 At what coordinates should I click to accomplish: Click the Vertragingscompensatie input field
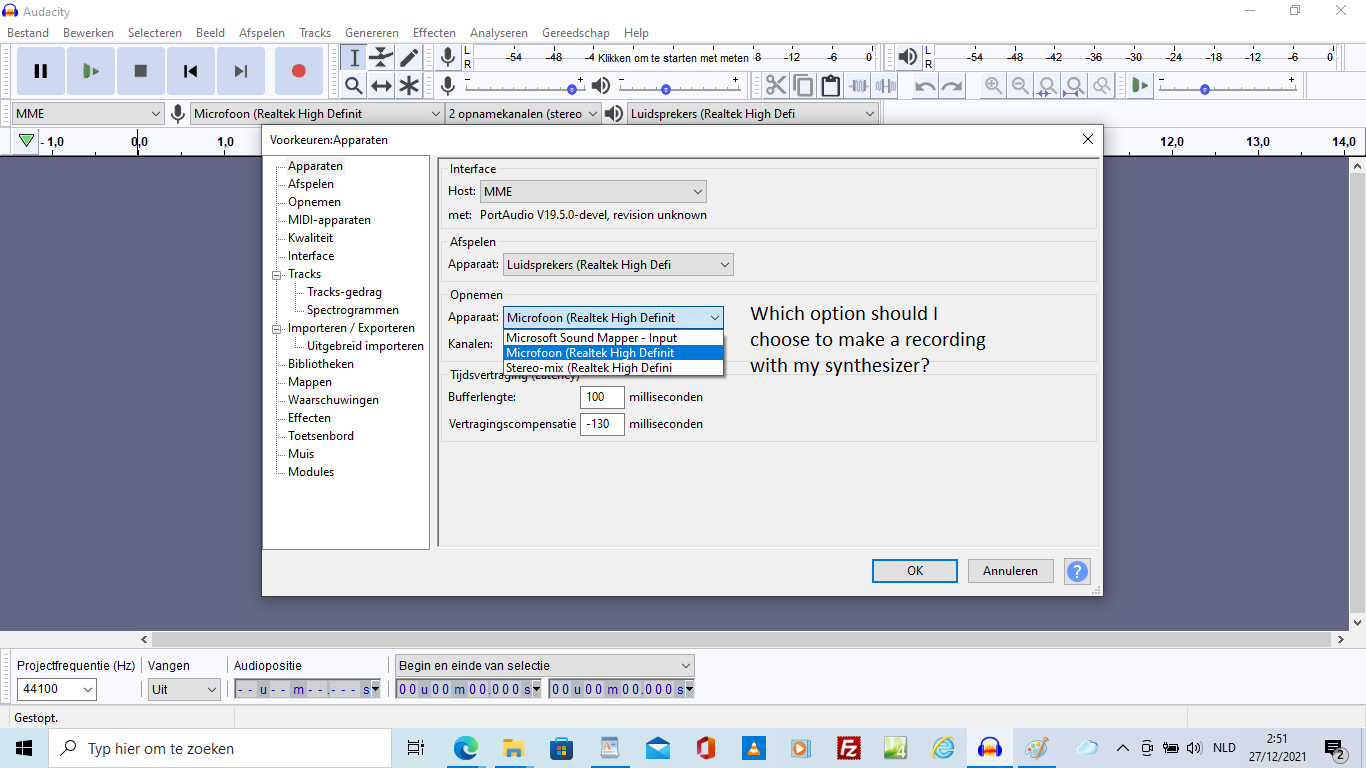[x=603, y=424]
